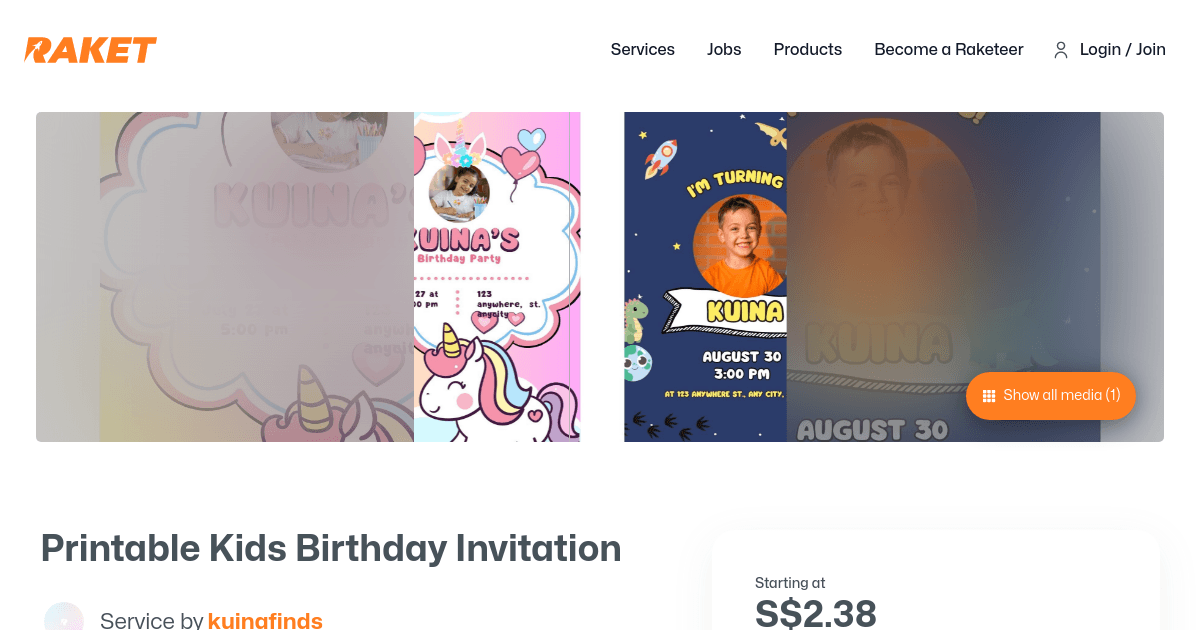1200x630 pixels.
Task: Click the boy's round photo in invitation
Action: coord(738,245)
